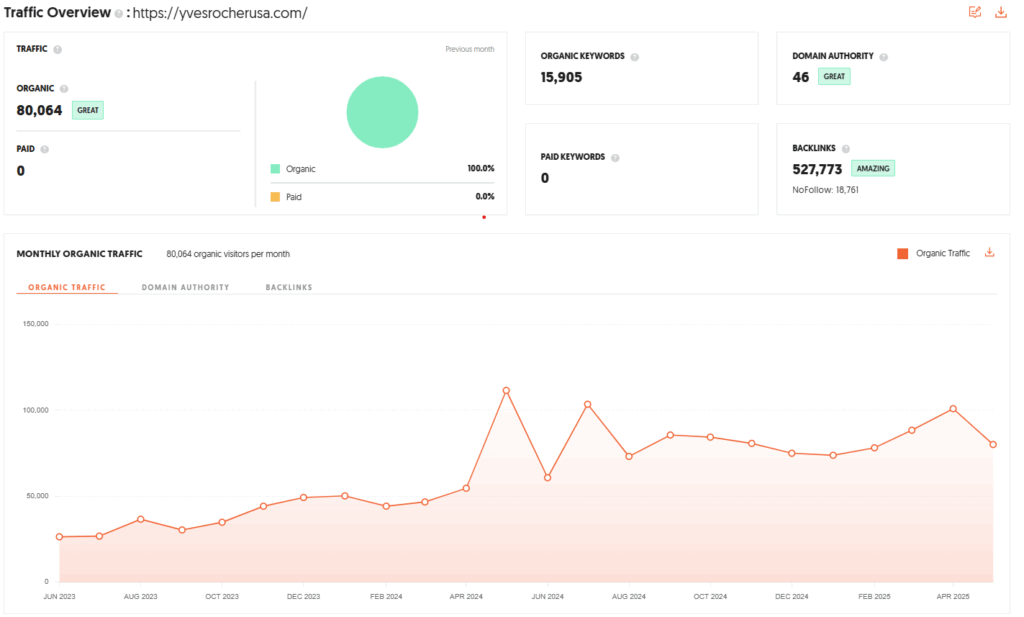
Task: Click the 15,905 organic keywords value
Action: tap(561, 77)
